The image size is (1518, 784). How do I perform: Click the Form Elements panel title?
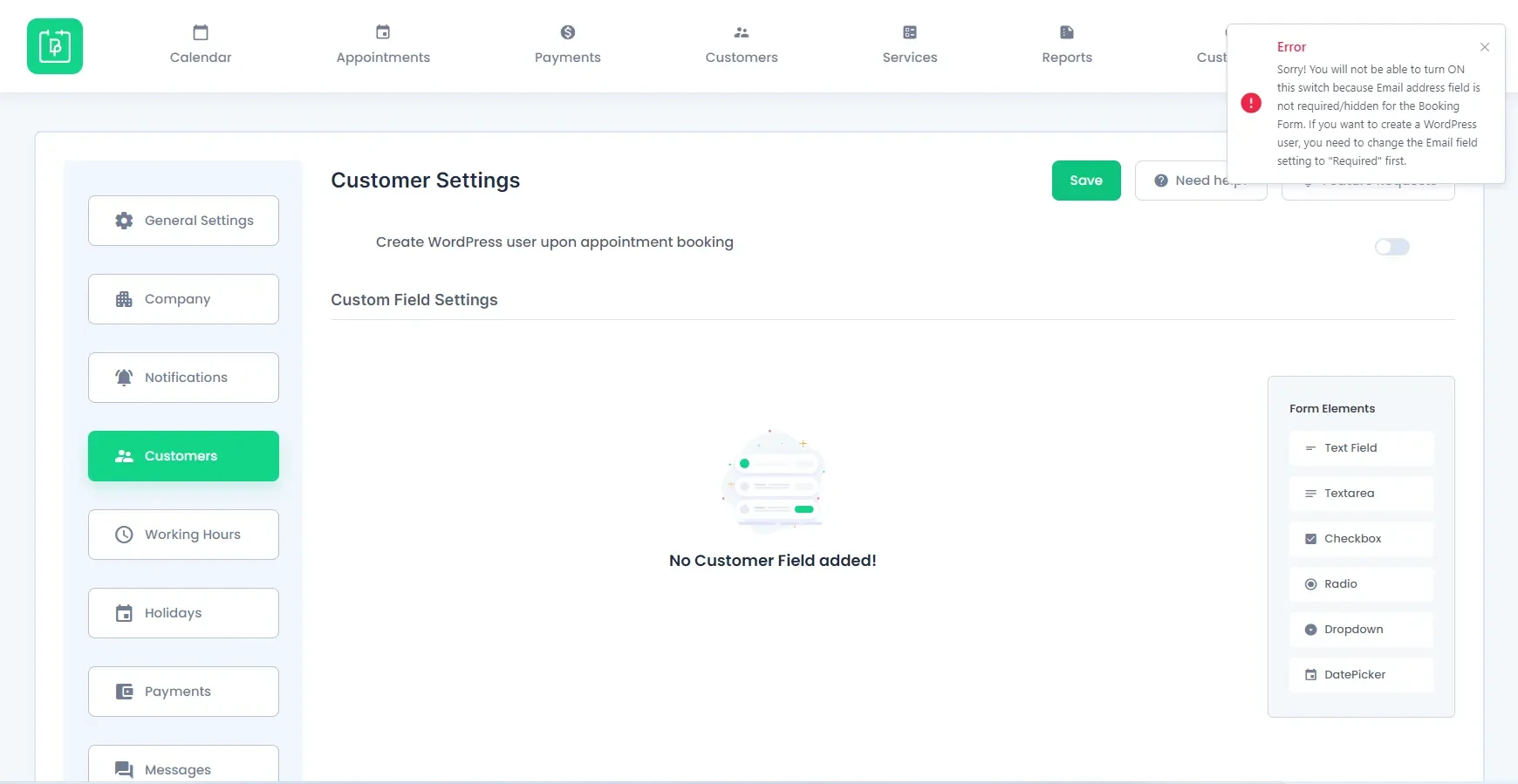pyautogui.click(x=1332, y=409)
